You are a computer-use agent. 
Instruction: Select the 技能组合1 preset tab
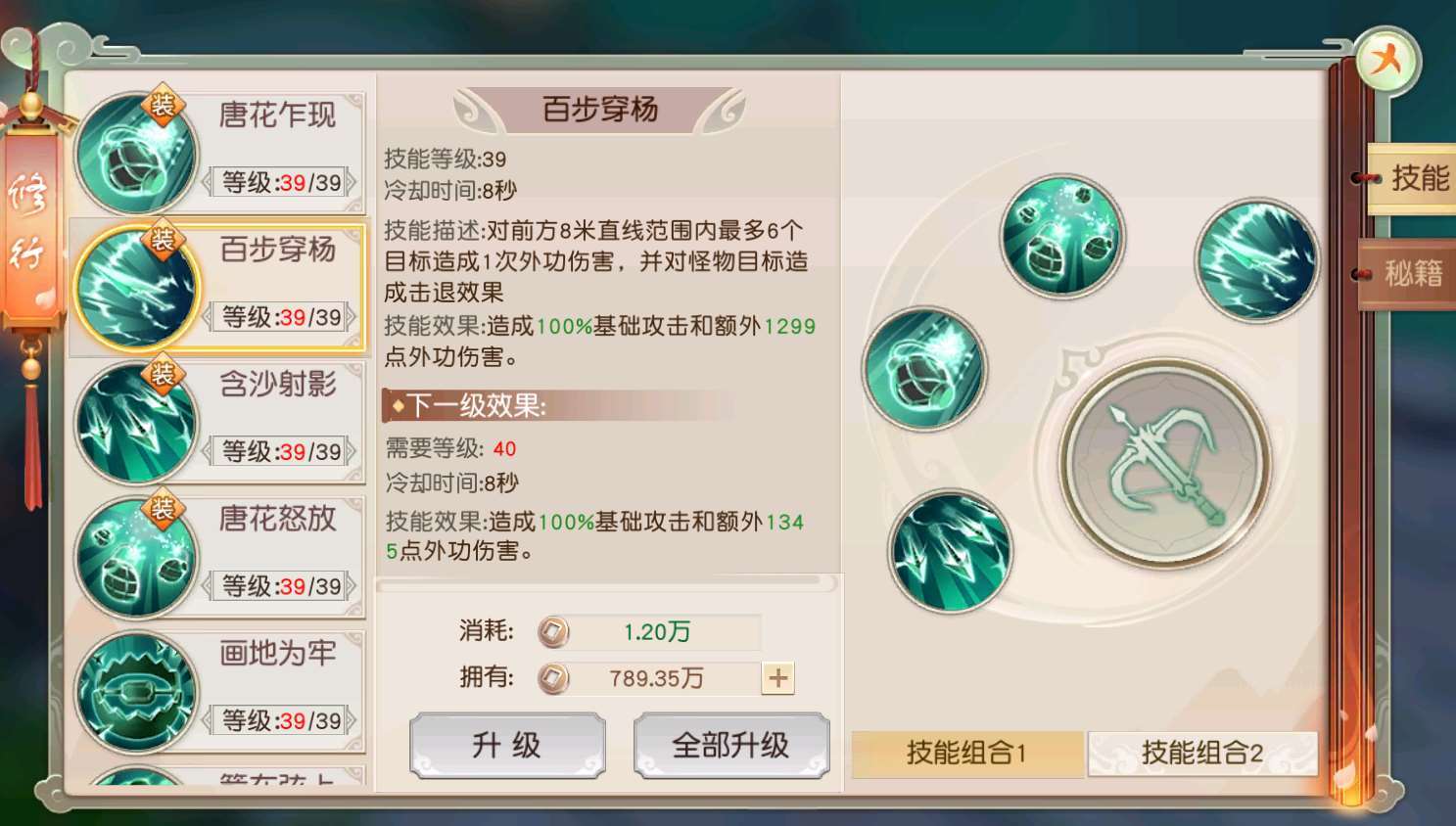[967, 754]
